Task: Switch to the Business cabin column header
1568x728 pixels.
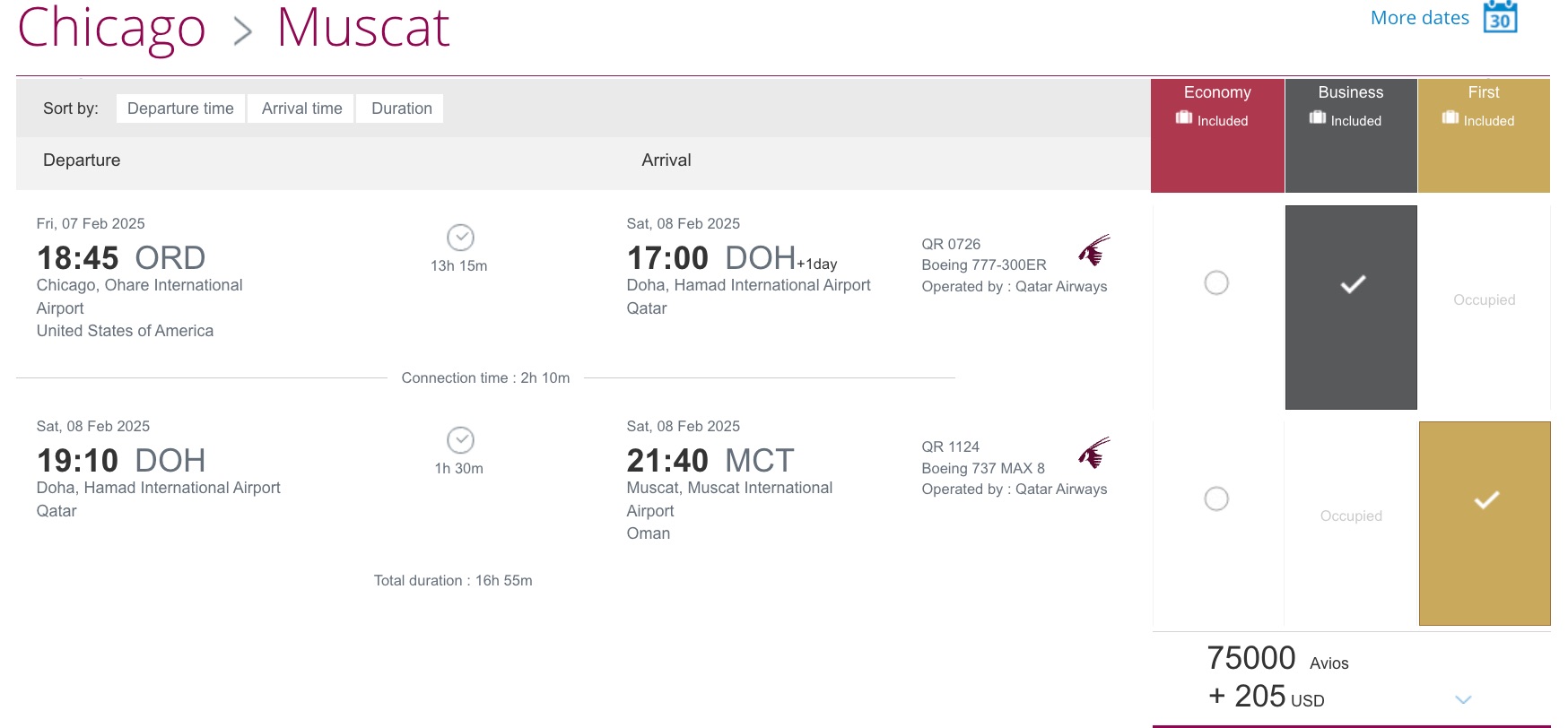Action: click(x=1351, y=92)
